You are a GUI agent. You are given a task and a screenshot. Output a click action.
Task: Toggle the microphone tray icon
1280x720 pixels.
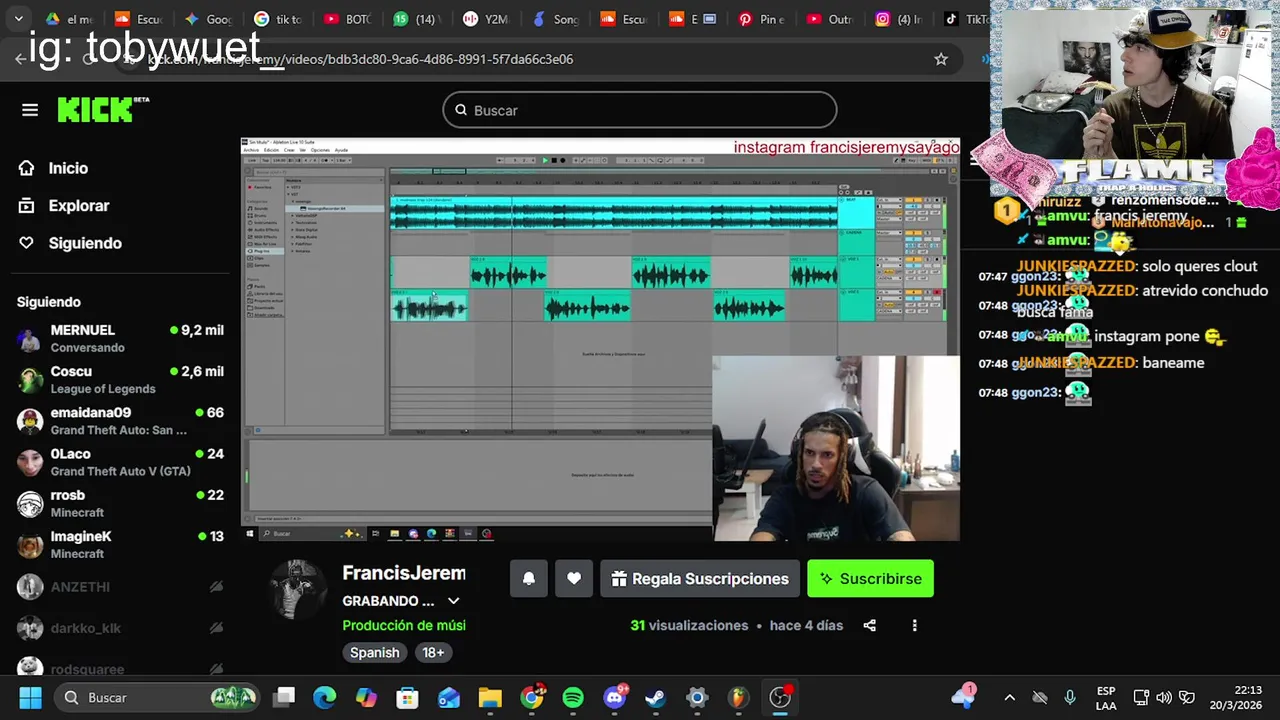coord(1070,697)
